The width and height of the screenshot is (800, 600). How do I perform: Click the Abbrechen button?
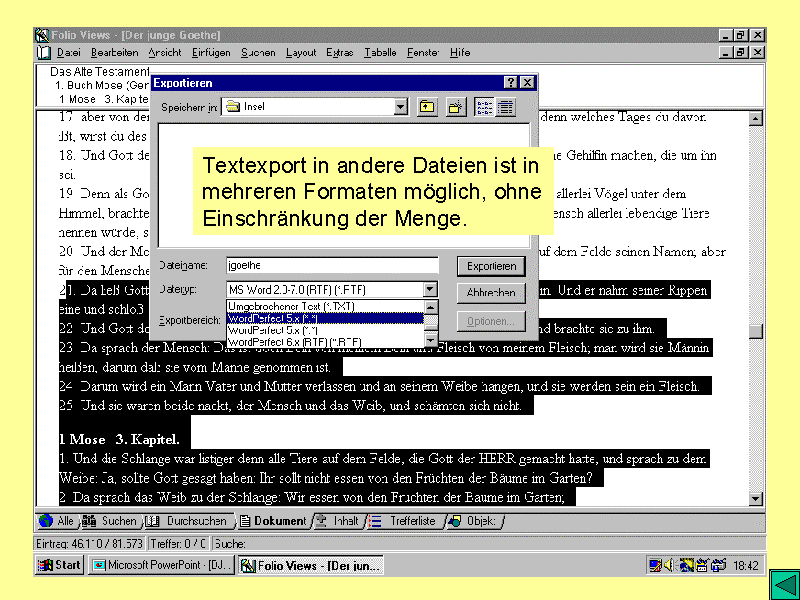[x=491, y=293]
